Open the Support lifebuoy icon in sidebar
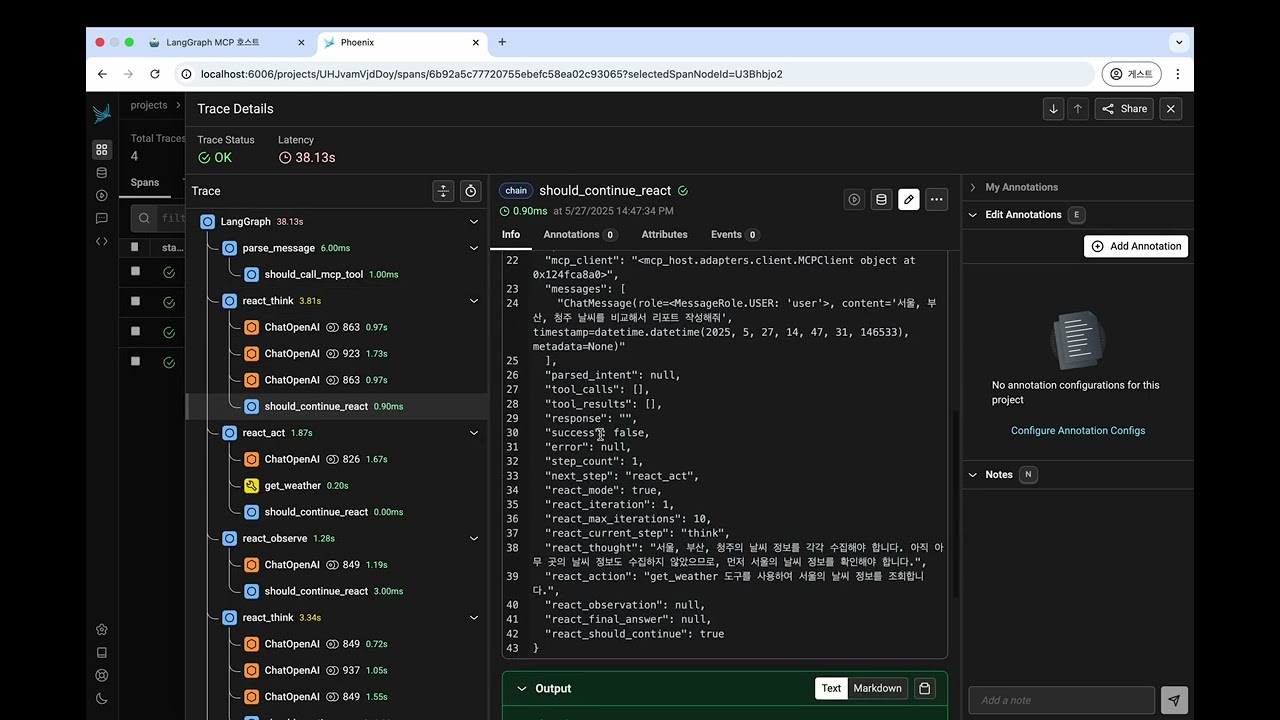 pyautogui.click(x=102, y=676)
